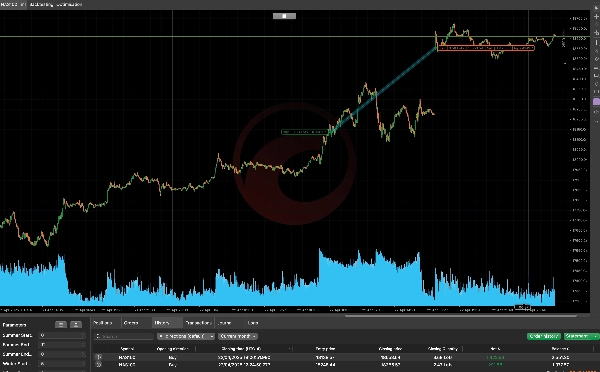Expand the Statement button dropdown arrow
Viewport: 600px width, 372px height.
(x=595, y=336)
